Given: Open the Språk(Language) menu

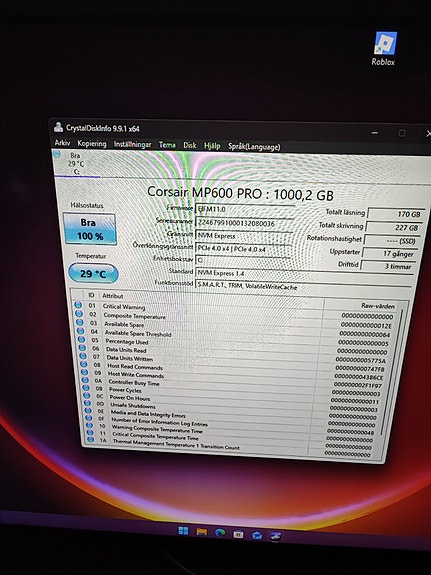Looking at the screenshot, I should pyautogui.click(x=254, y=147).
